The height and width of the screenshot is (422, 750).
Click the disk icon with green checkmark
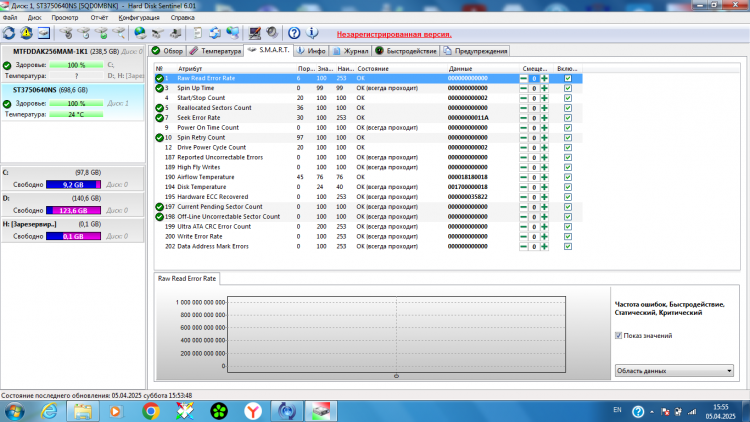(101, 33)
